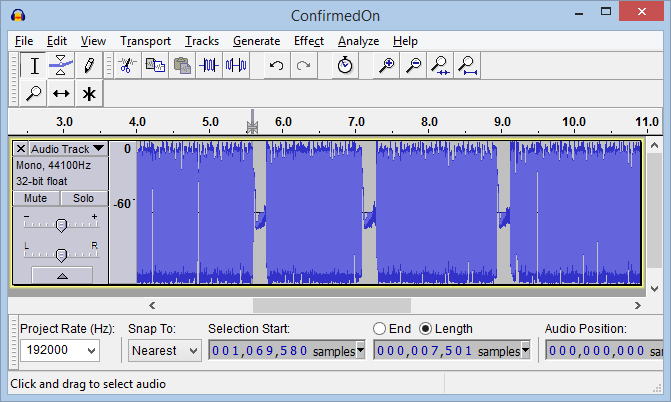Select the Selection (I-beam) tool
671x402 pixels.
[34, 66]
